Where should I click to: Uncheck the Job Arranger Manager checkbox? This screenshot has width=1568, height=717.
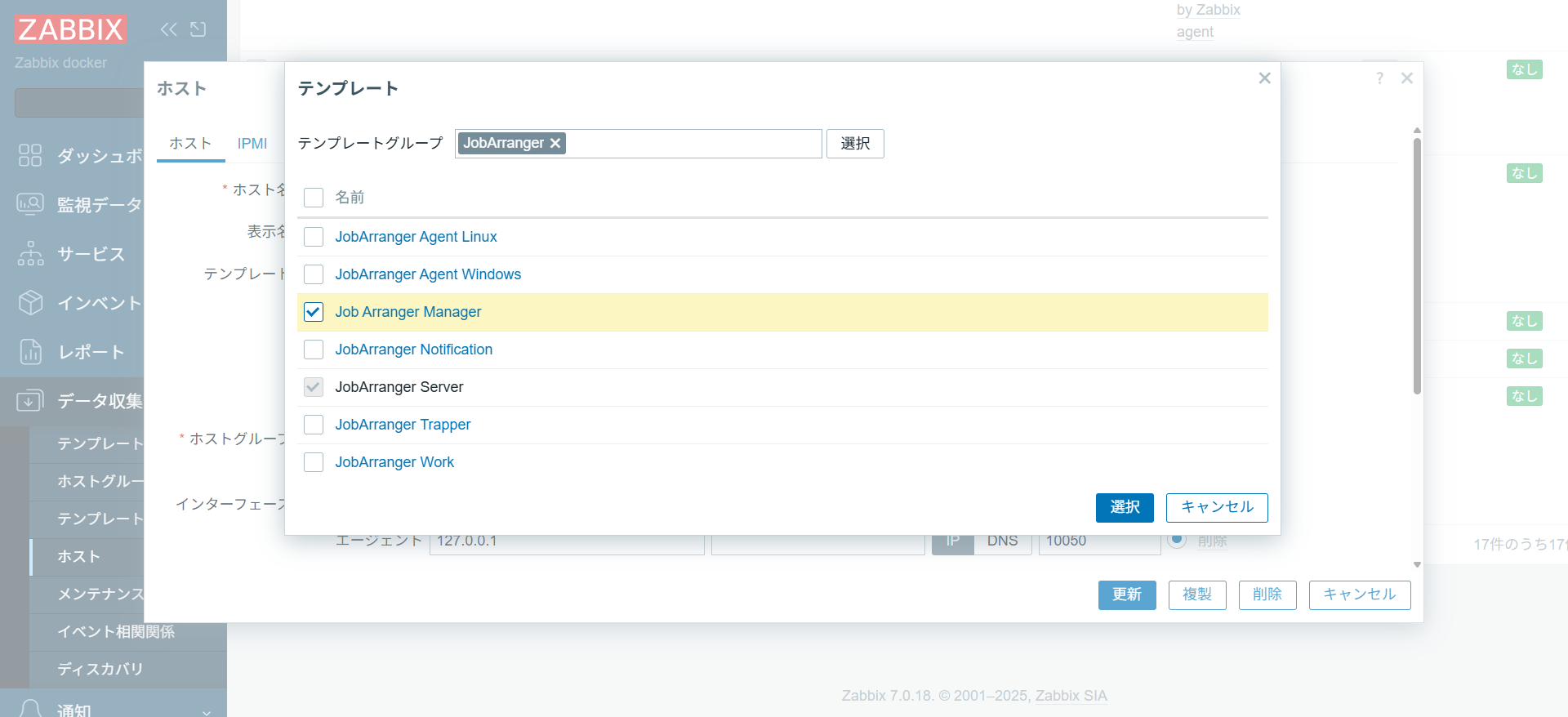pos(314,312)
